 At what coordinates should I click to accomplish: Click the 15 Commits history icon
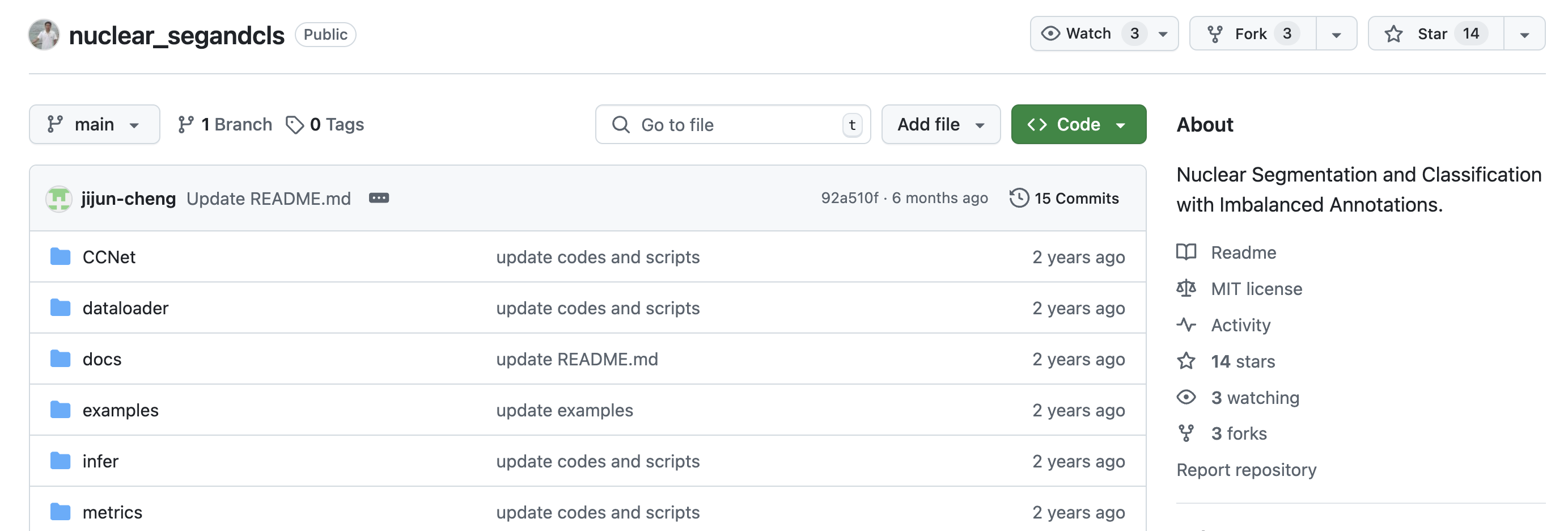pyautogui.click(x=1019, y=199)
